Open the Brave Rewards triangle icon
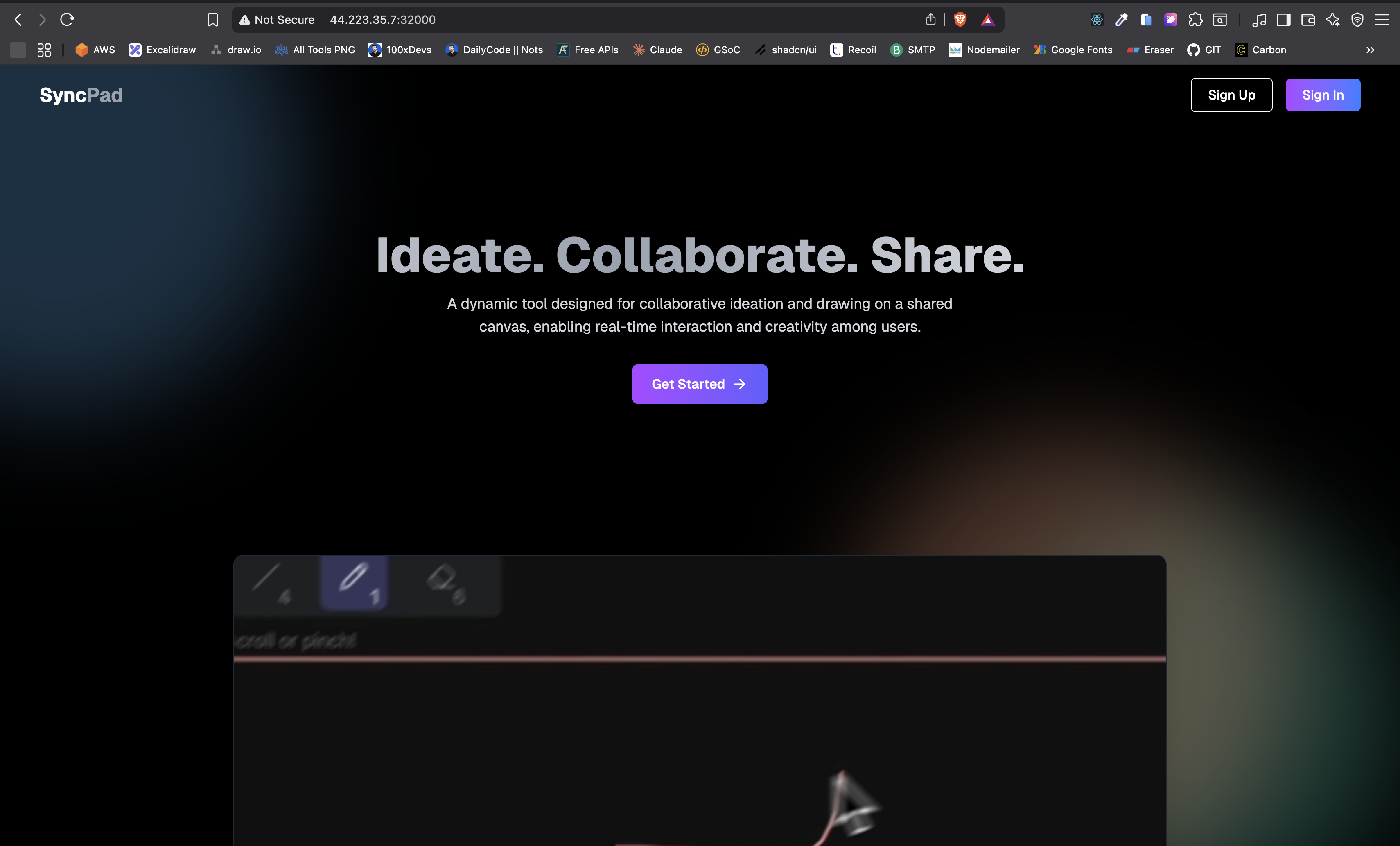Image resolution: width=1400 pixels, height=846 pixels. (987, 20)
